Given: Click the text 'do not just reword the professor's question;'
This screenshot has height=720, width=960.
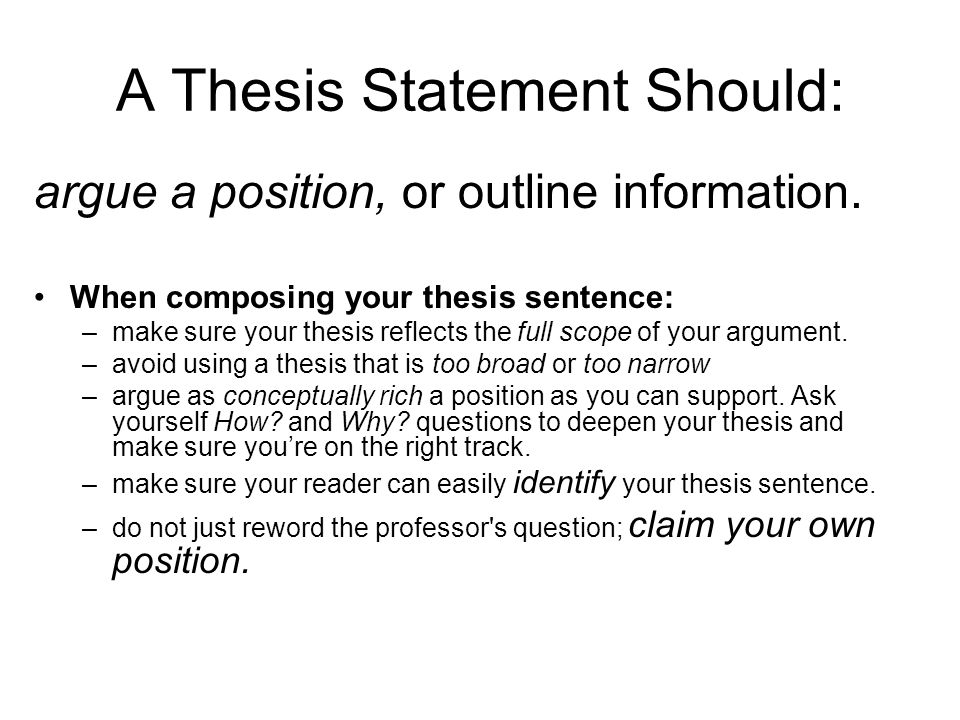Looking at the screenshot, I should 367,528.
